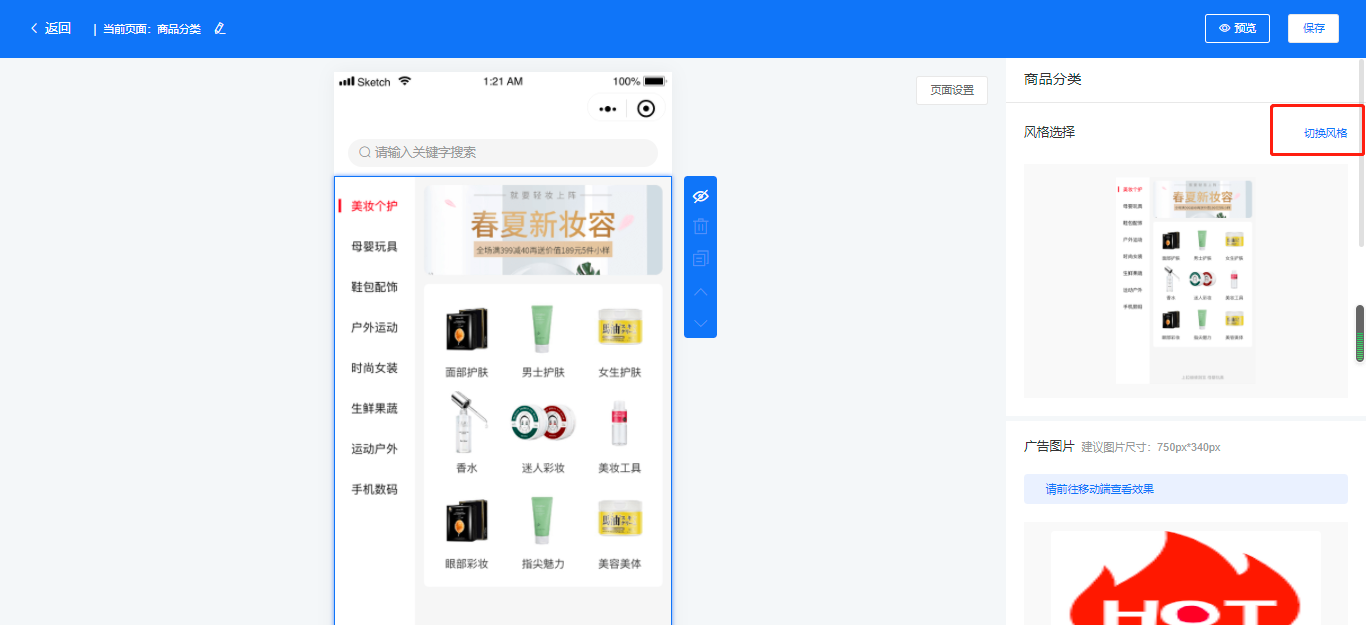Image resolution: width=1366 pixels, height=625 pixels.
Task: Click the circular target icon in phone preview
Action: tap(646, 109)
